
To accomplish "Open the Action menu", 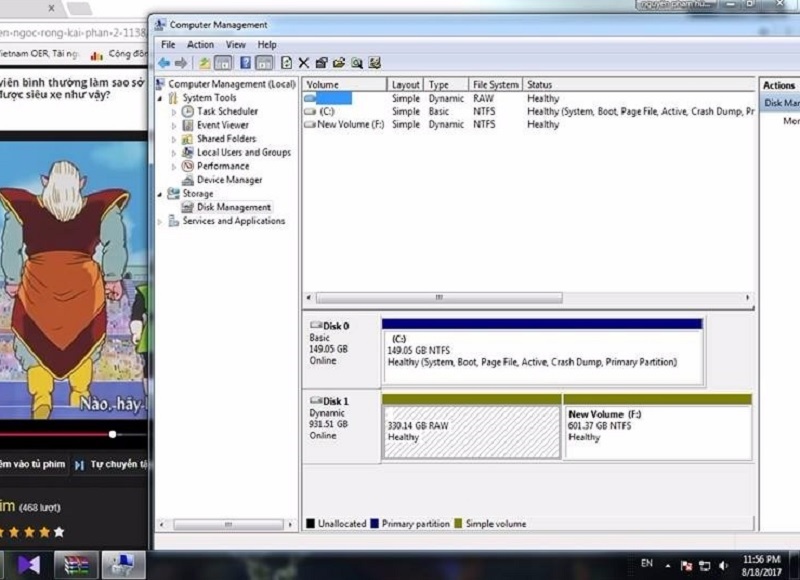I will point(200,44).
